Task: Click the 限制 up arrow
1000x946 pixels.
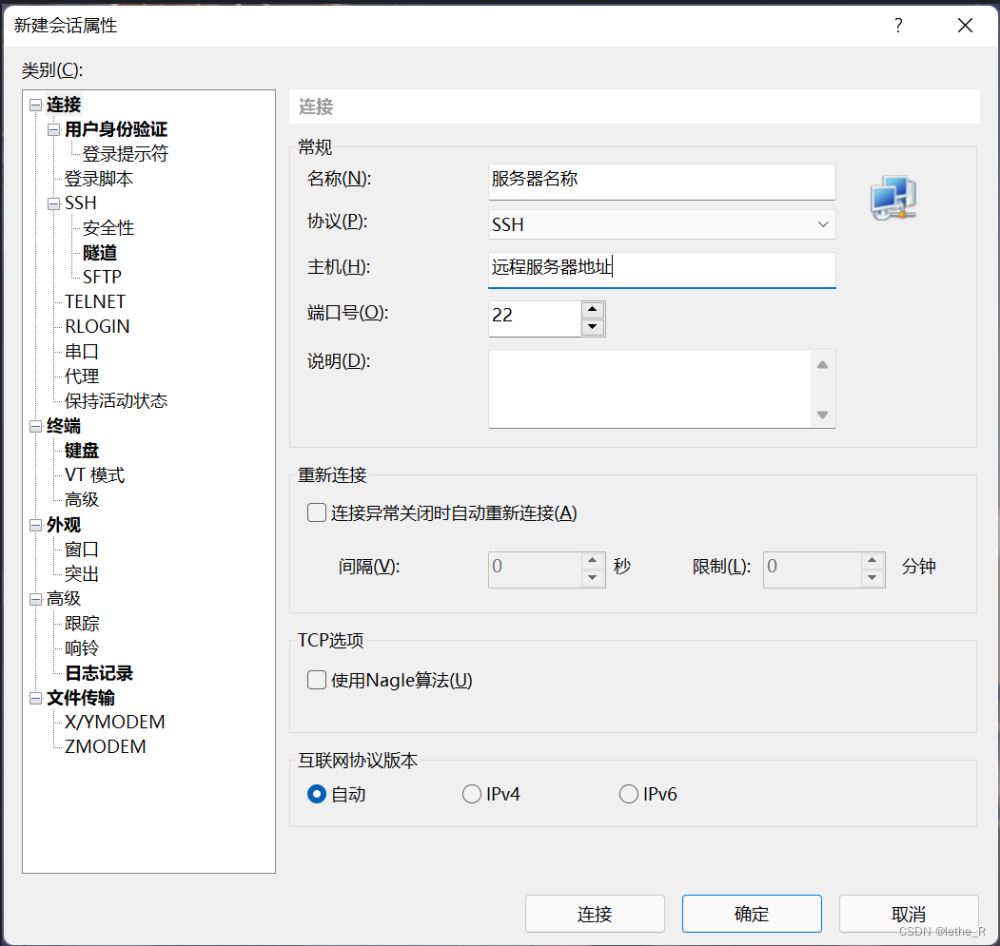Action: (872, 561)
